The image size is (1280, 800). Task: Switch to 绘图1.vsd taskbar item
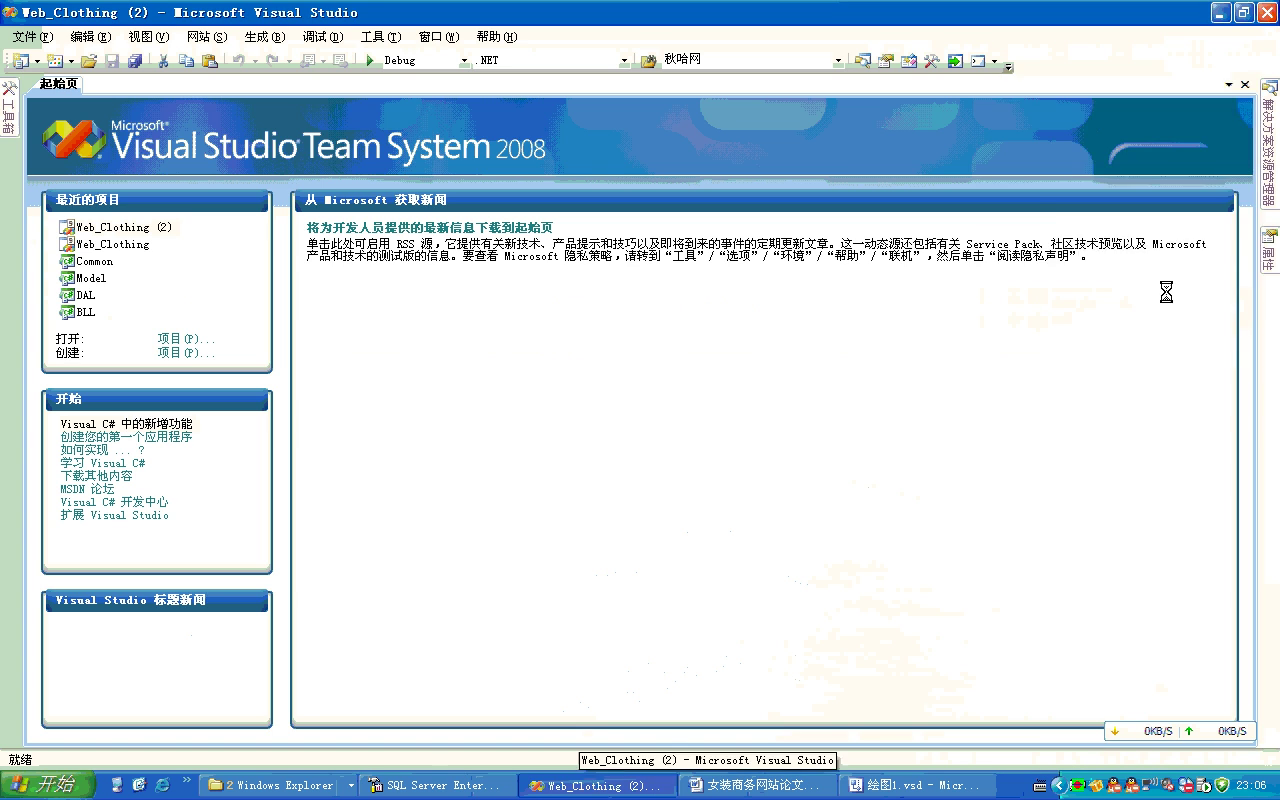[917, 786]
